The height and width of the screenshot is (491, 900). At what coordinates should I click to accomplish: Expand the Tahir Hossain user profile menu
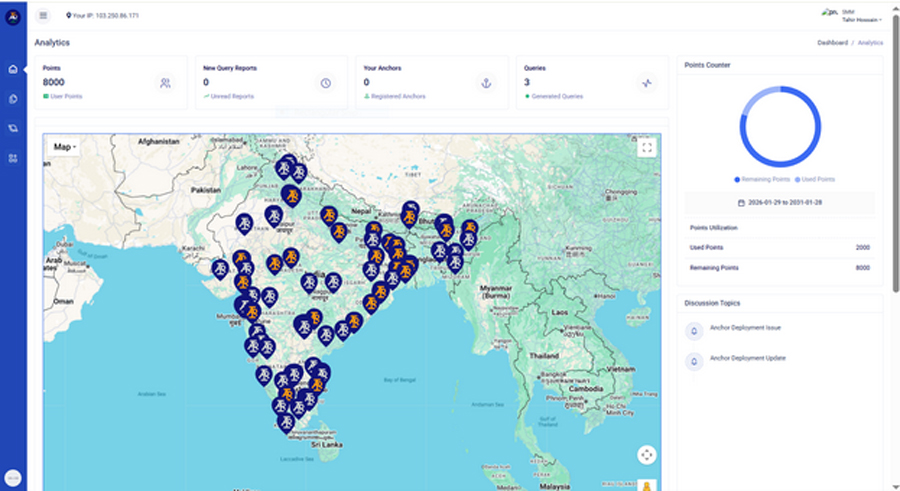click(861, 19)
